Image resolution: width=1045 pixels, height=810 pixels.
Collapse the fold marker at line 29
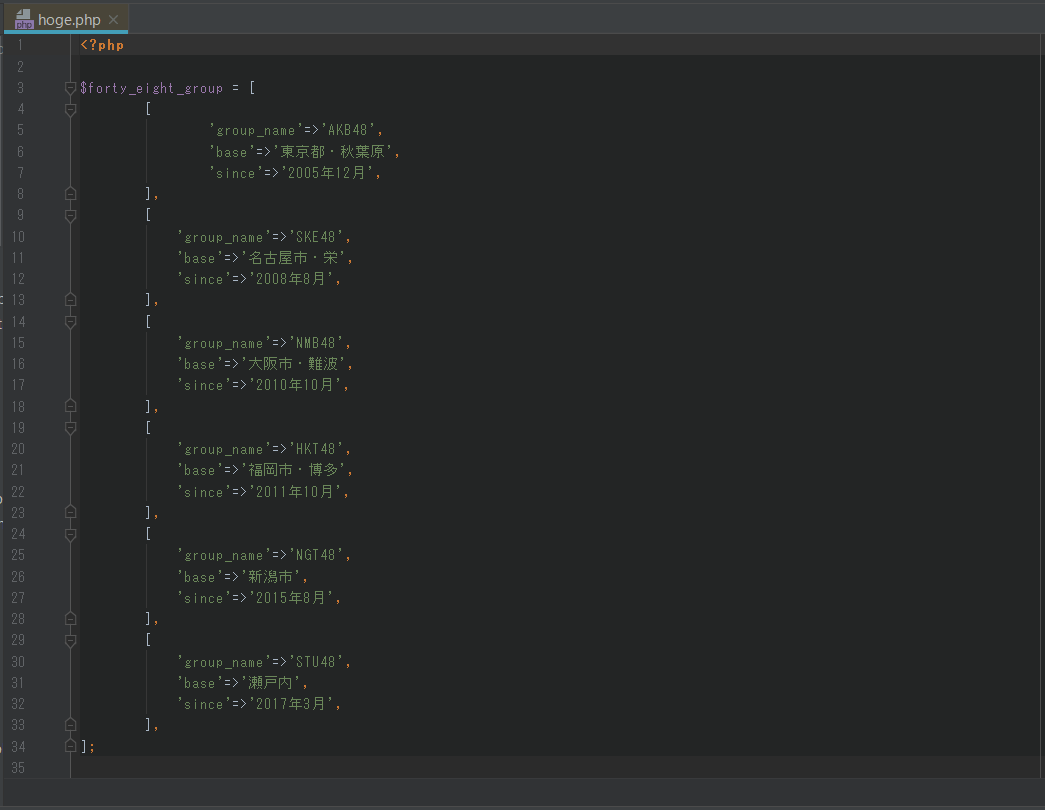click(x=70, y=641)
